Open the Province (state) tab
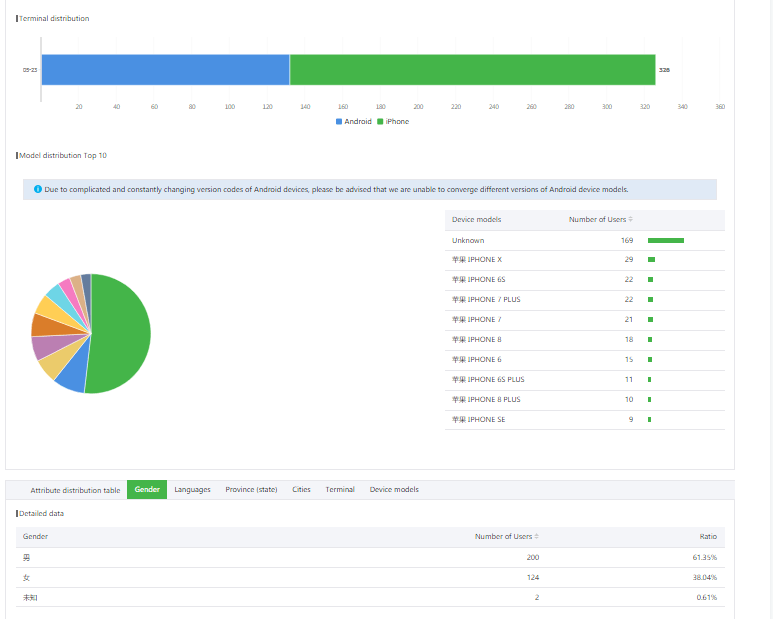 (x=251, y=490)
